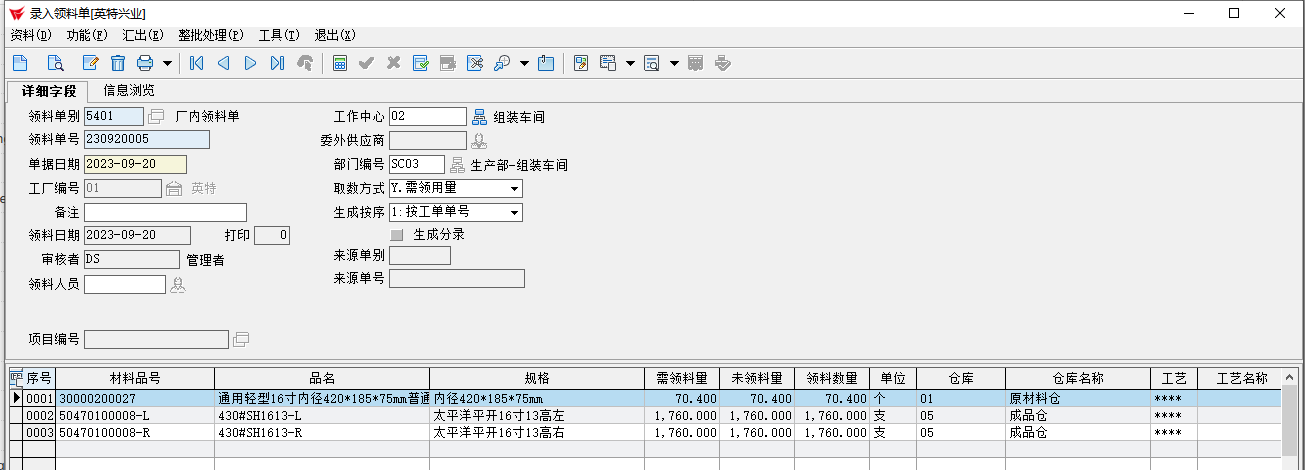This screenshot has width=1305, height=470.
Task: Click the new document toolbar icon
Action: (x=20, y=63)
